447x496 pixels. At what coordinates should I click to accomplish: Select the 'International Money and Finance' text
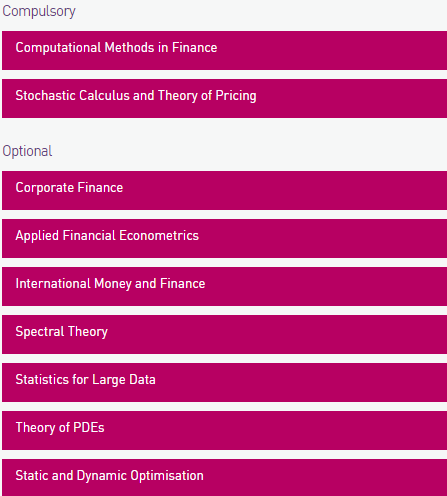[x=110, y=284]
